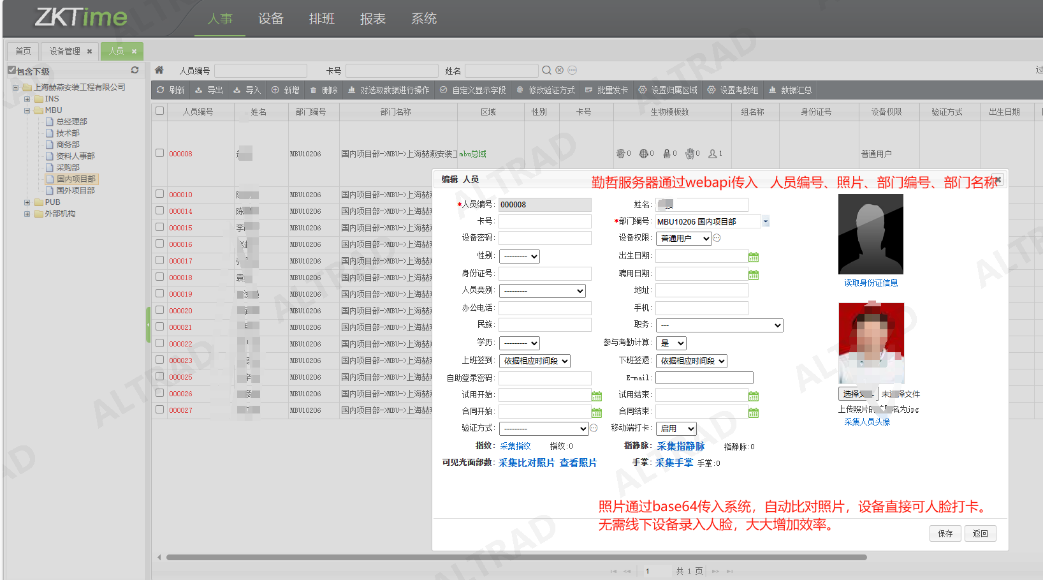Open the 设备 top menu

click(270, 19)
